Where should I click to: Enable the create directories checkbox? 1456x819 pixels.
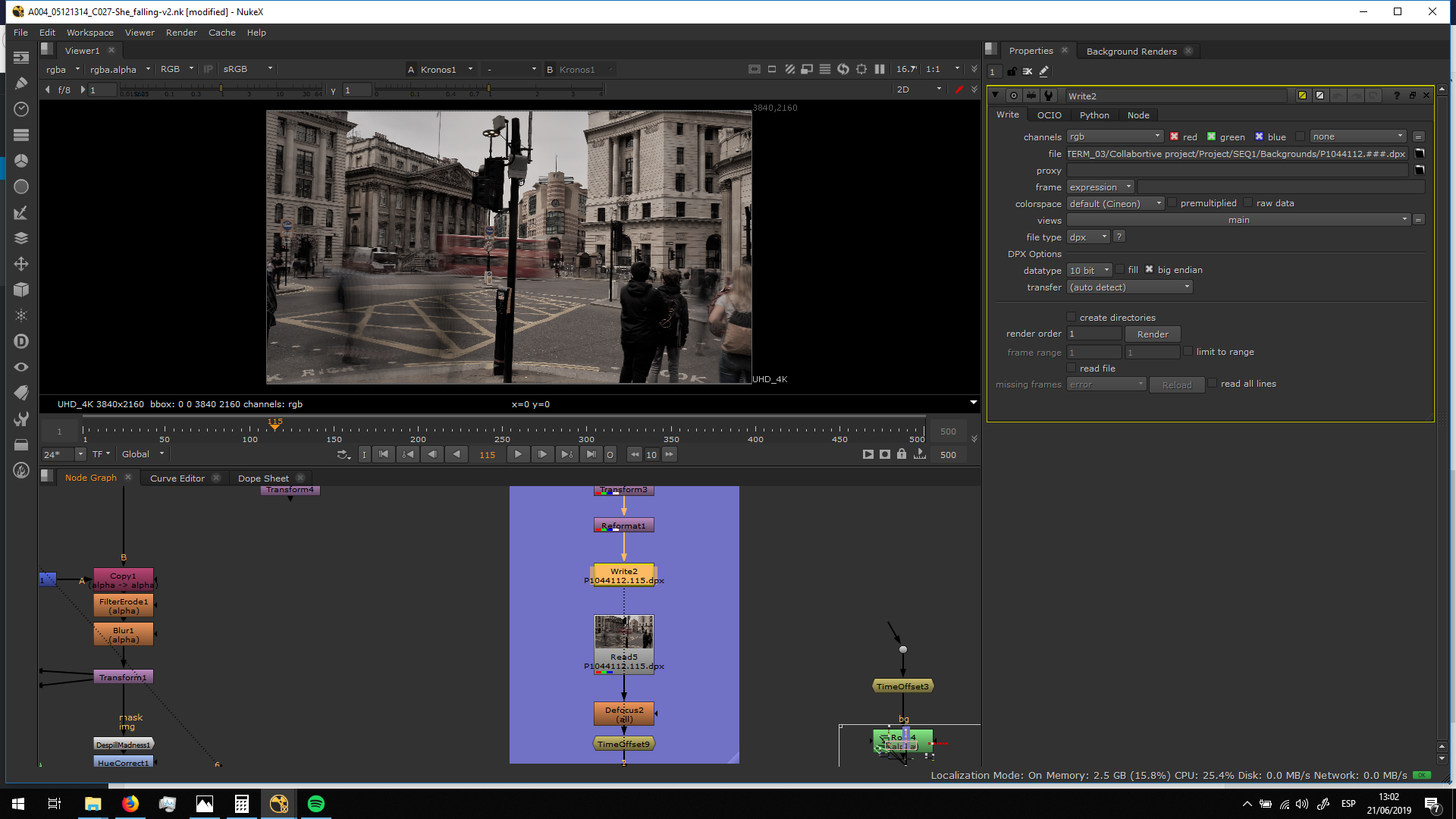[x=1071, y=317]
